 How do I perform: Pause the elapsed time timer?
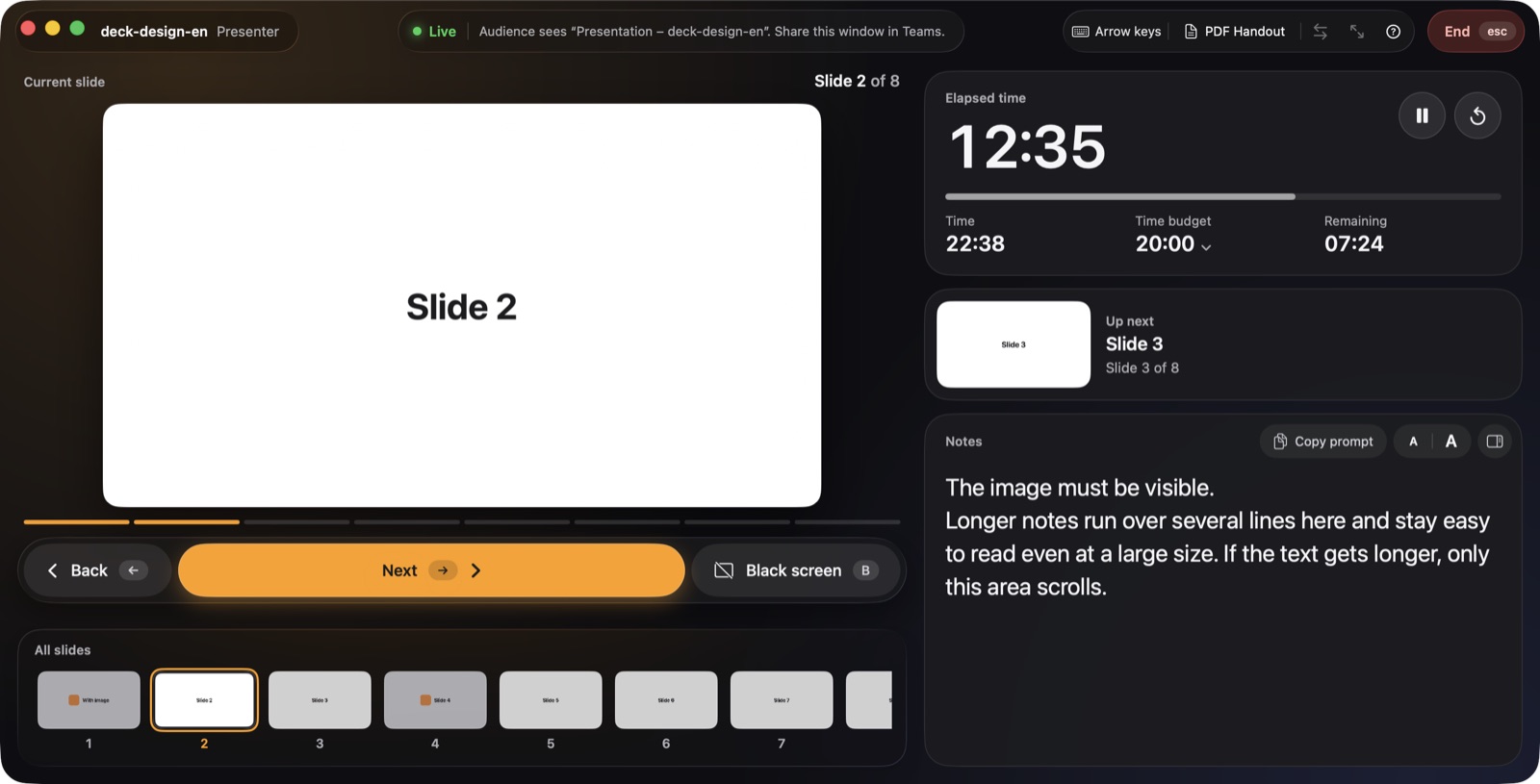1422,115
